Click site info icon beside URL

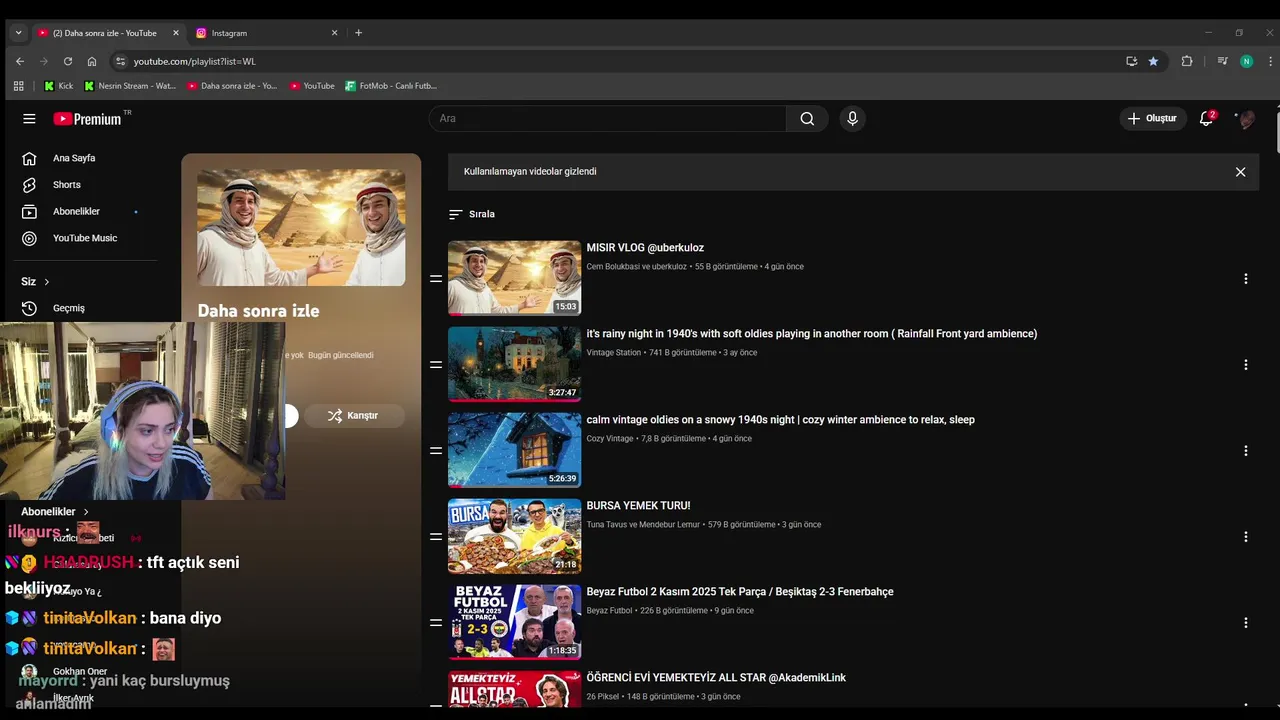coord(120,61)
